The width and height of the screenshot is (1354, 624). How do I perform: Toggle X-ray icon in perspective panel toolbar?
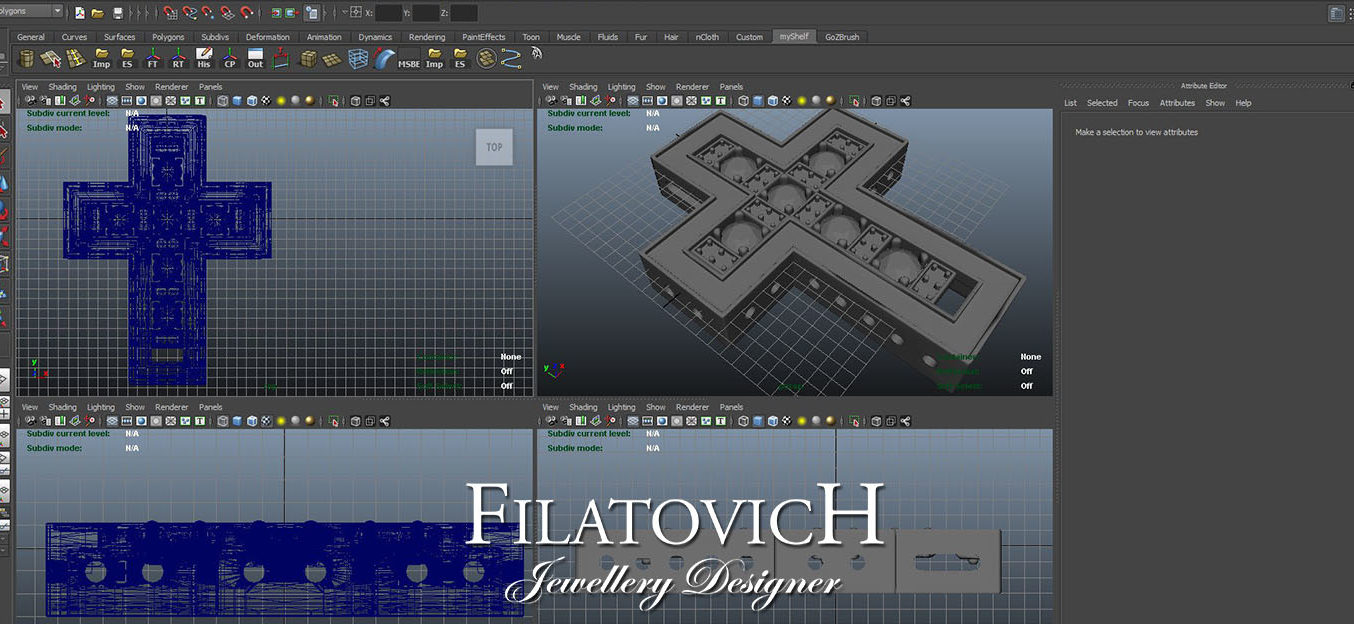tap(876, 101)
